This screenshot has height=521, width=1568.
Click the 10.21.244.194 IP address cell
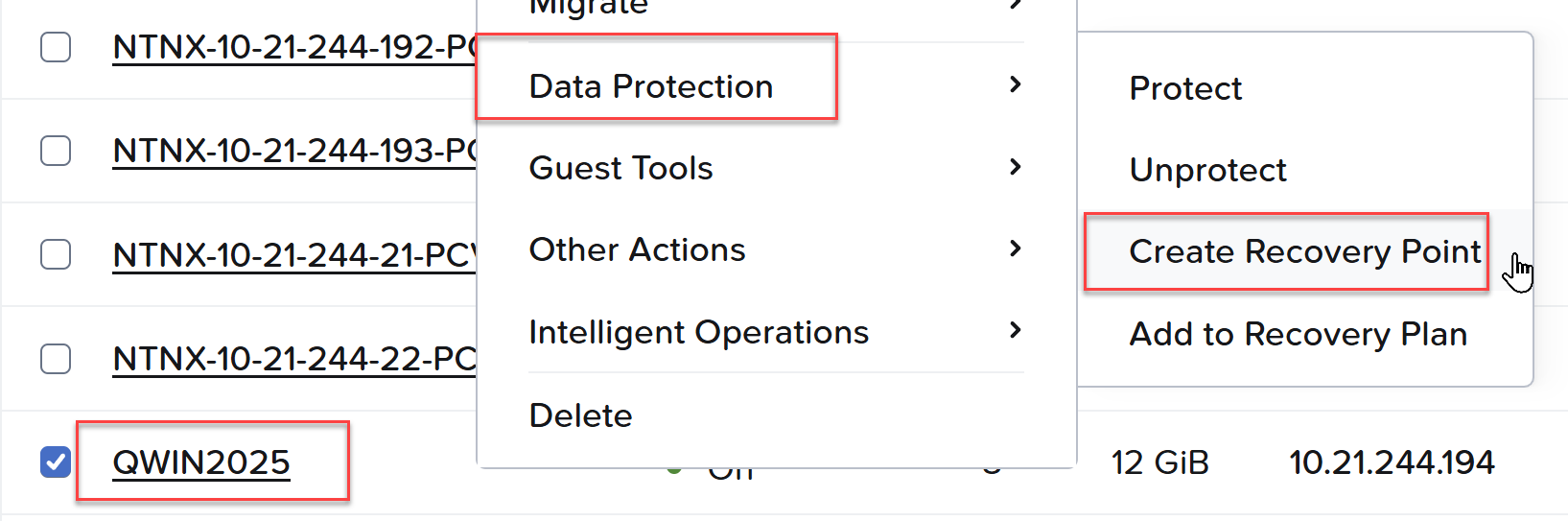(1392, 462)
